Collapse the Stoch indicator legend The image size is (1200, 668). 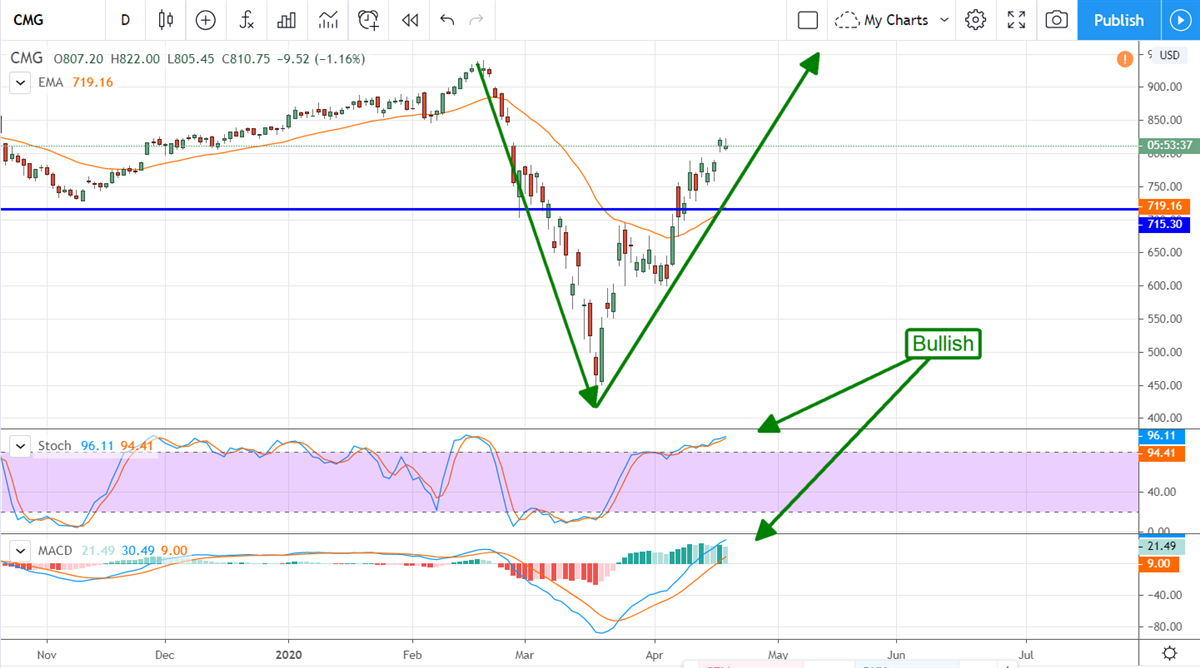click(19, 445)
